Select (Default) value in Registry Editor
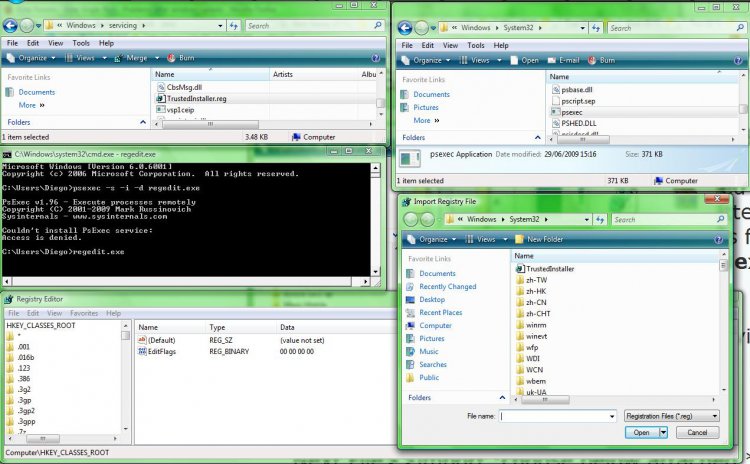 pyautogui.click(x=156, y=341)
